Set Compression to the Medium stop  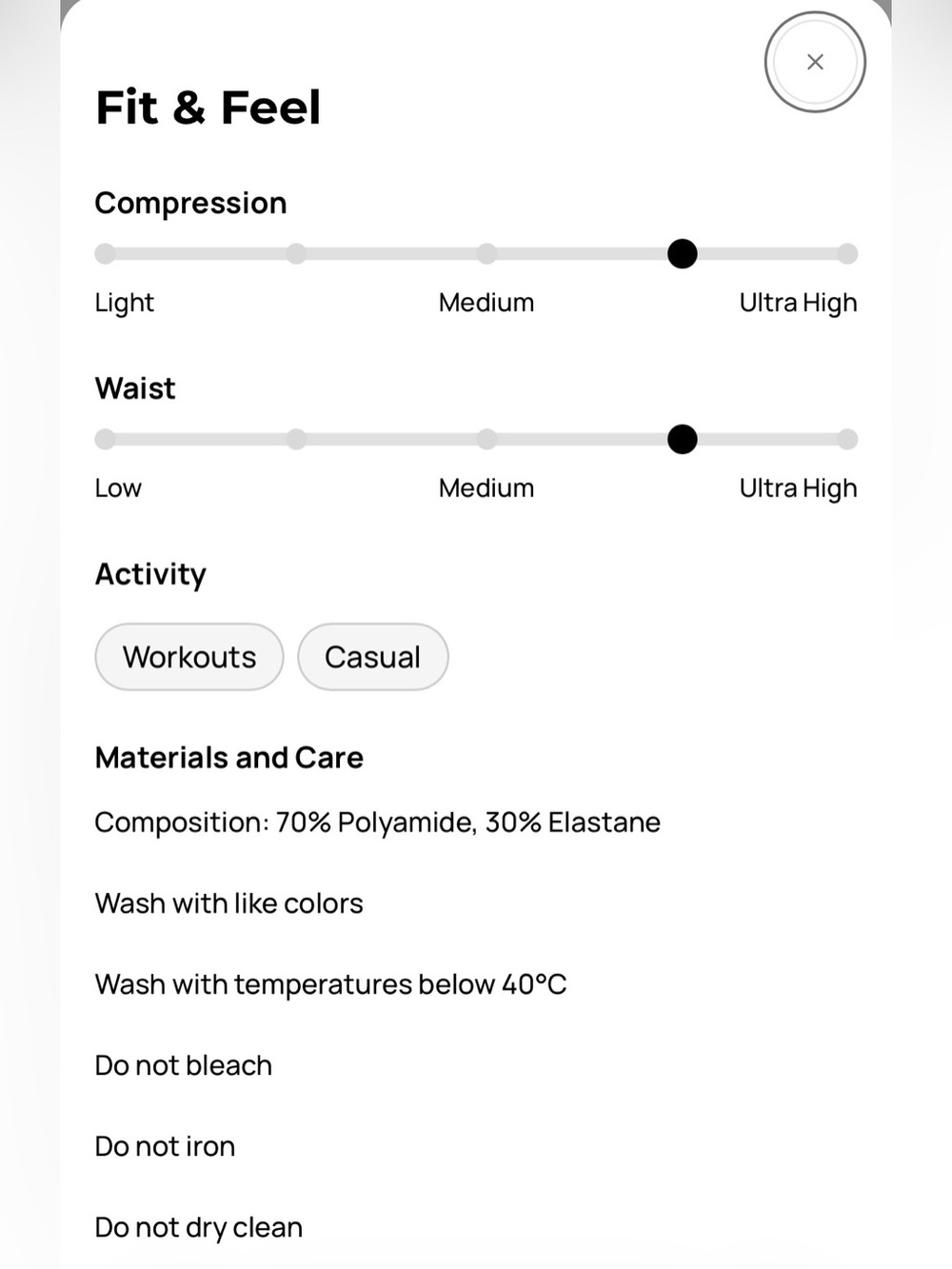[x=486, y=254]
